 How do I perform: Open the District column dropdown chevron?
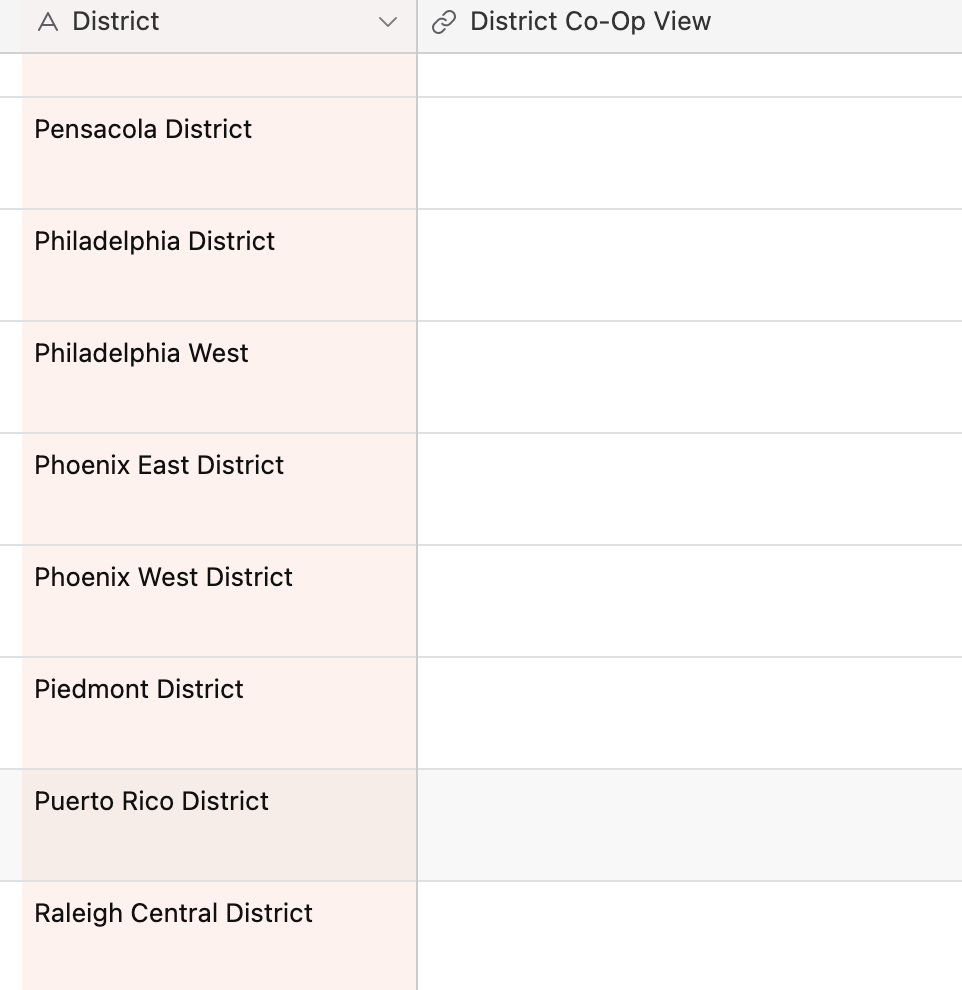pos(388,22)
